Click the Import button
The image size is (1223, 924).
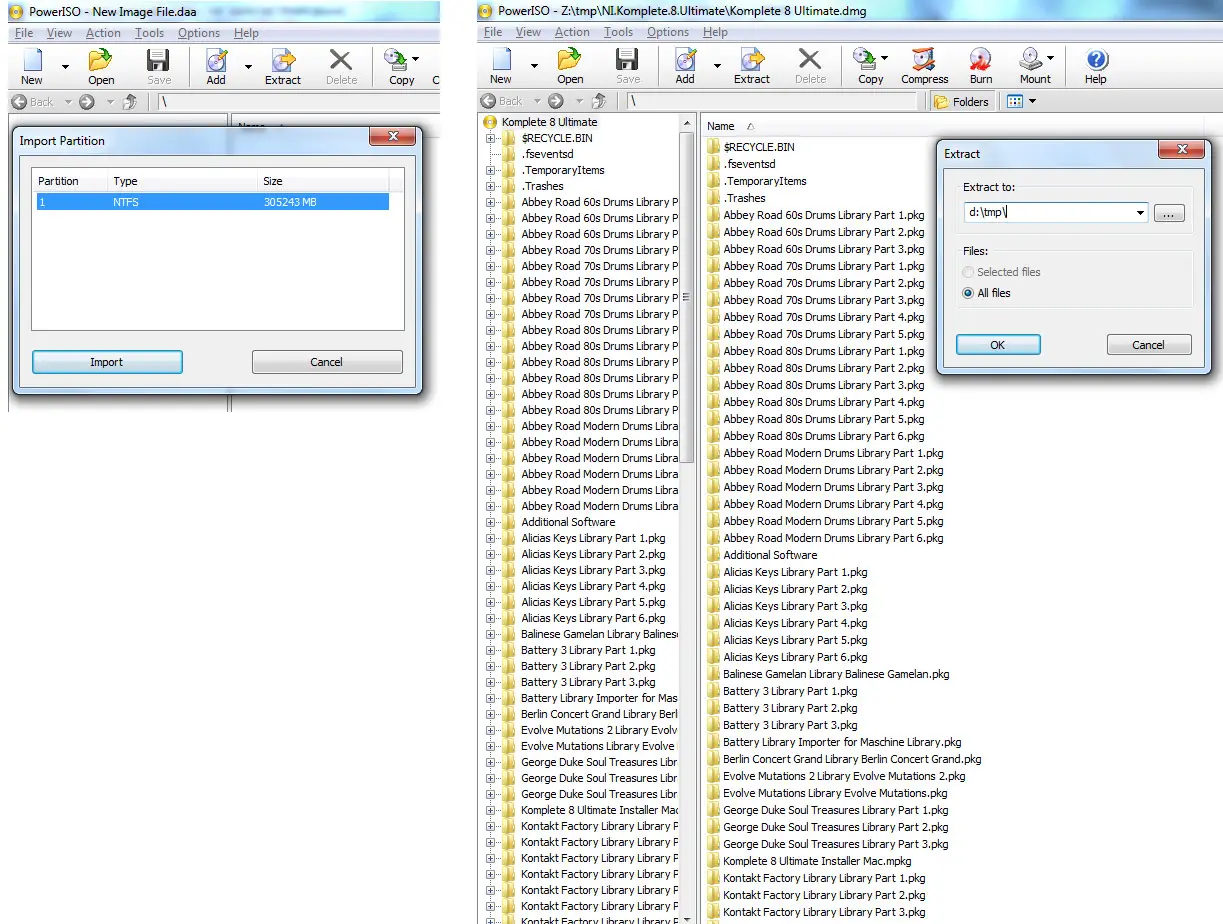click(x=107, y=362)
